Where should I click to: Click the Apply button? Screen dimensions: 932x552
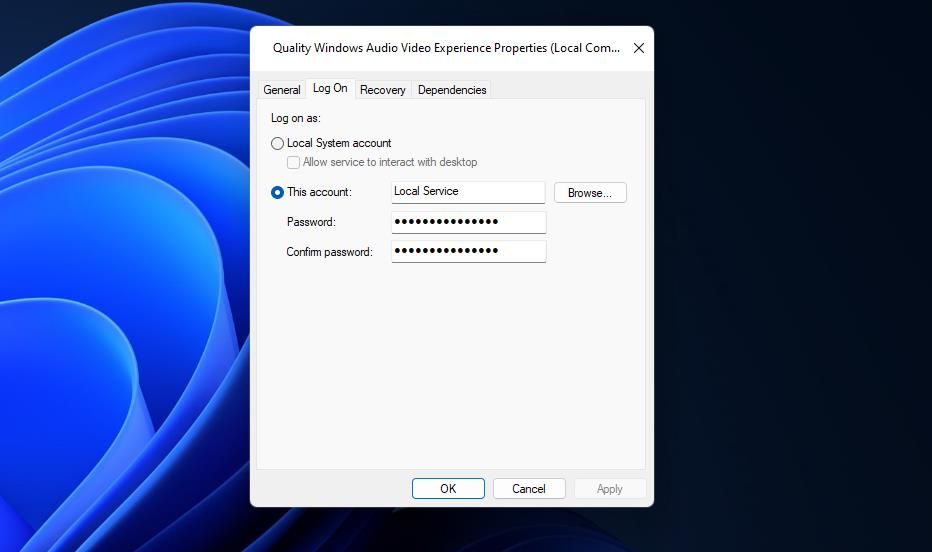click(610, 488)
